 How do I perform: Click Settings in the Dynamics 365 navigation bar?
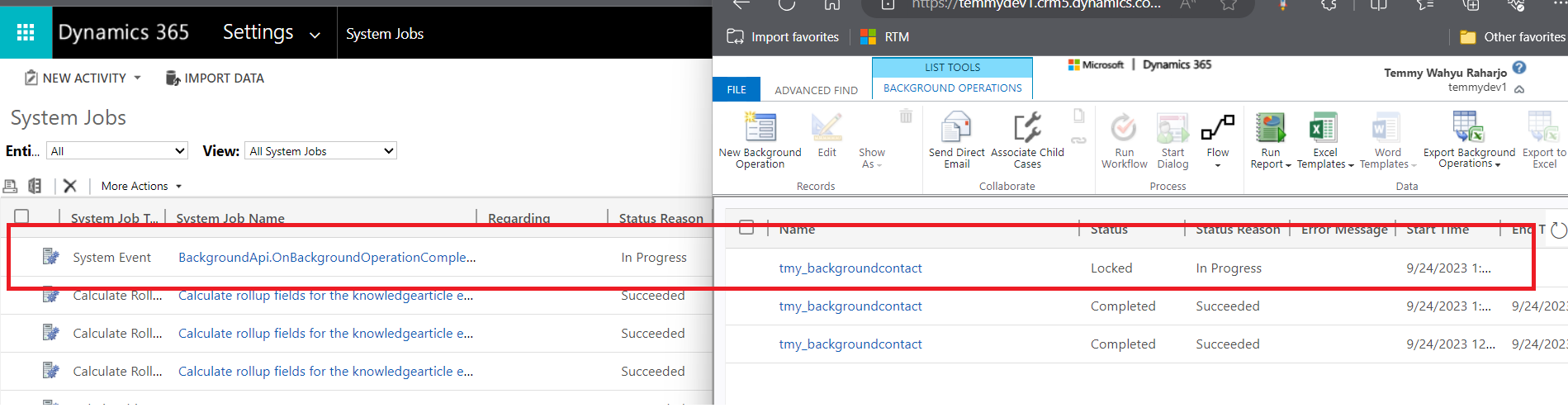[x=258, y=32]
